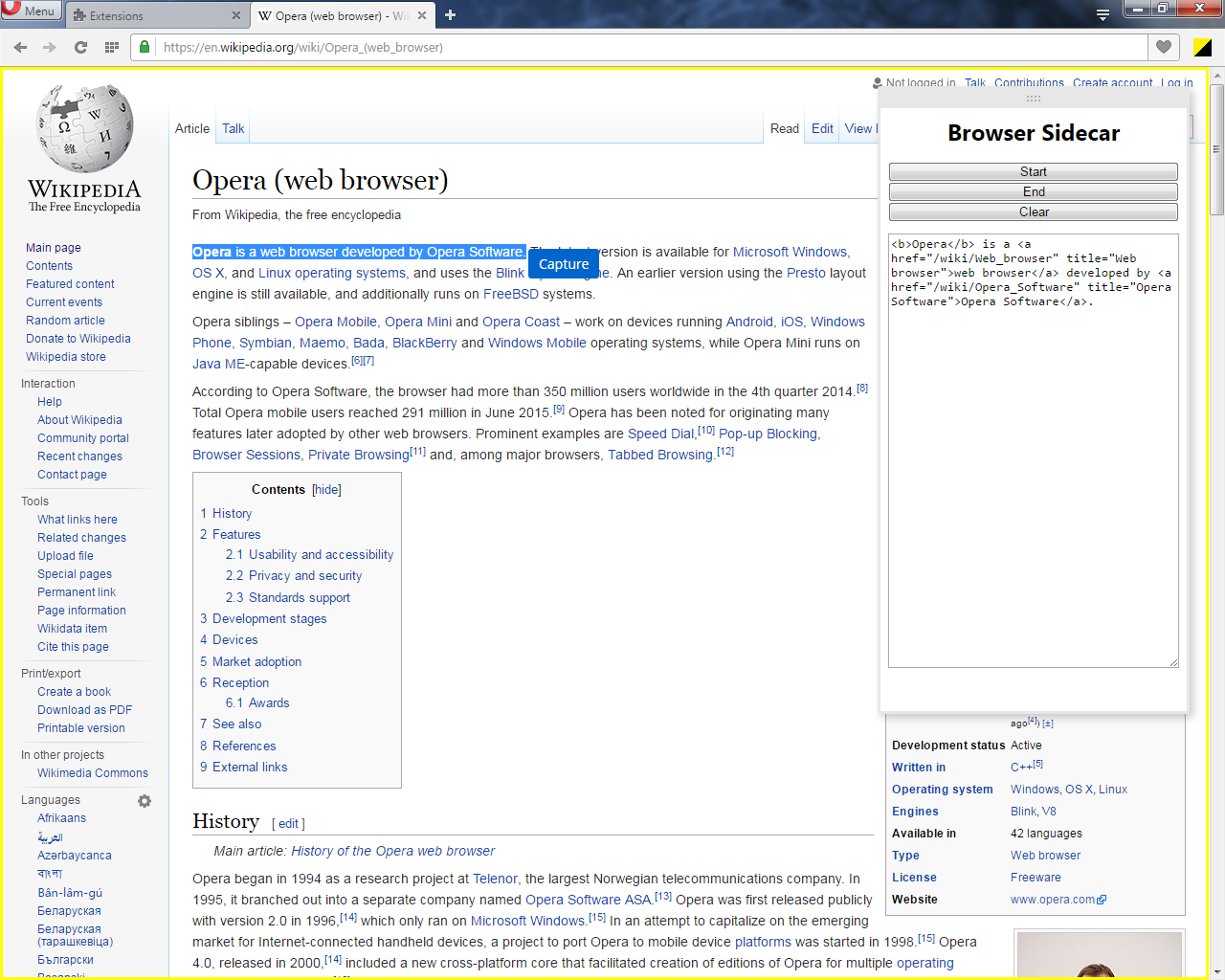
Task: Open the FreeBSD link
Action: coord(511,294)
